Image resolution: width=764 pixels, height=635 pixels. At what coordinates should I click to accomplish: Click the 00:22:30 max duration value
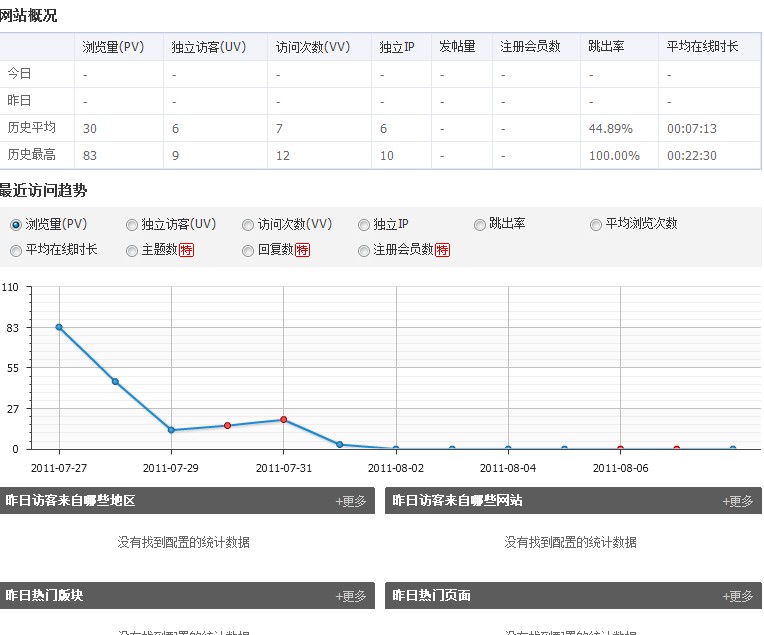[x=692, y=155]
